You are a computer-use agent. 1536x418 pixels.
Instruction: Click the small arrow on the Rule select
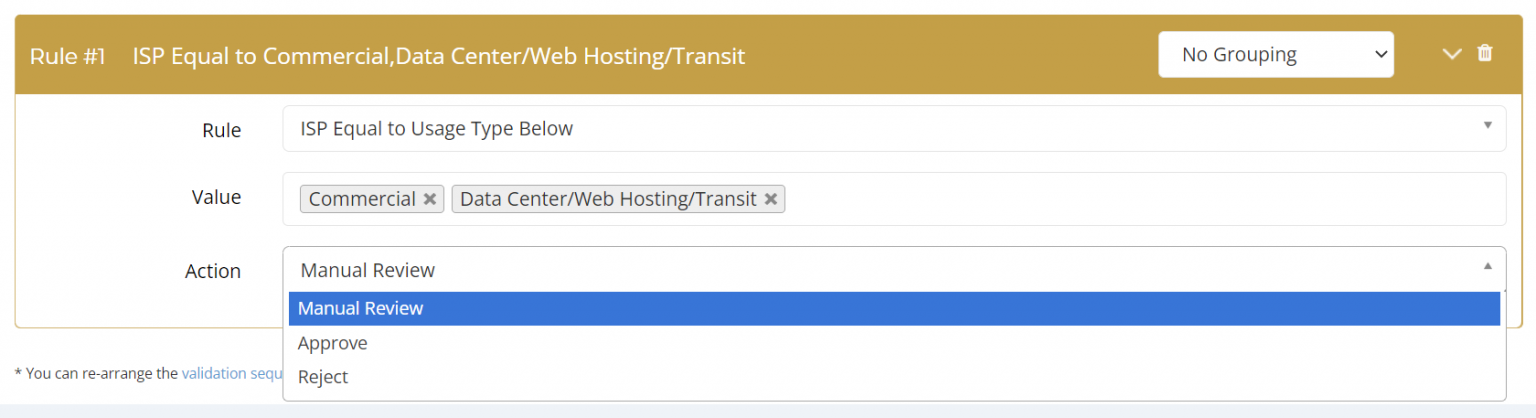pos(1487,126)
